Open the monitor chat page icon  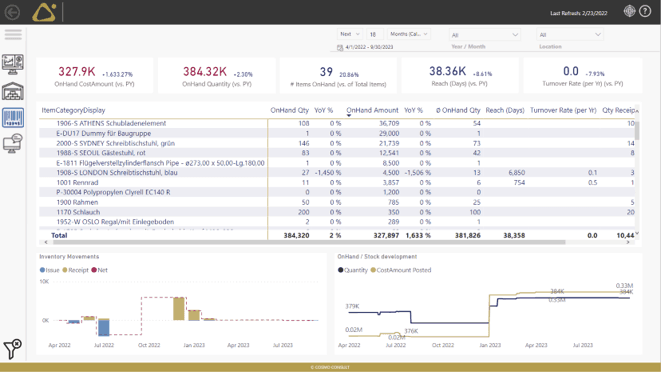click(13, 143)
